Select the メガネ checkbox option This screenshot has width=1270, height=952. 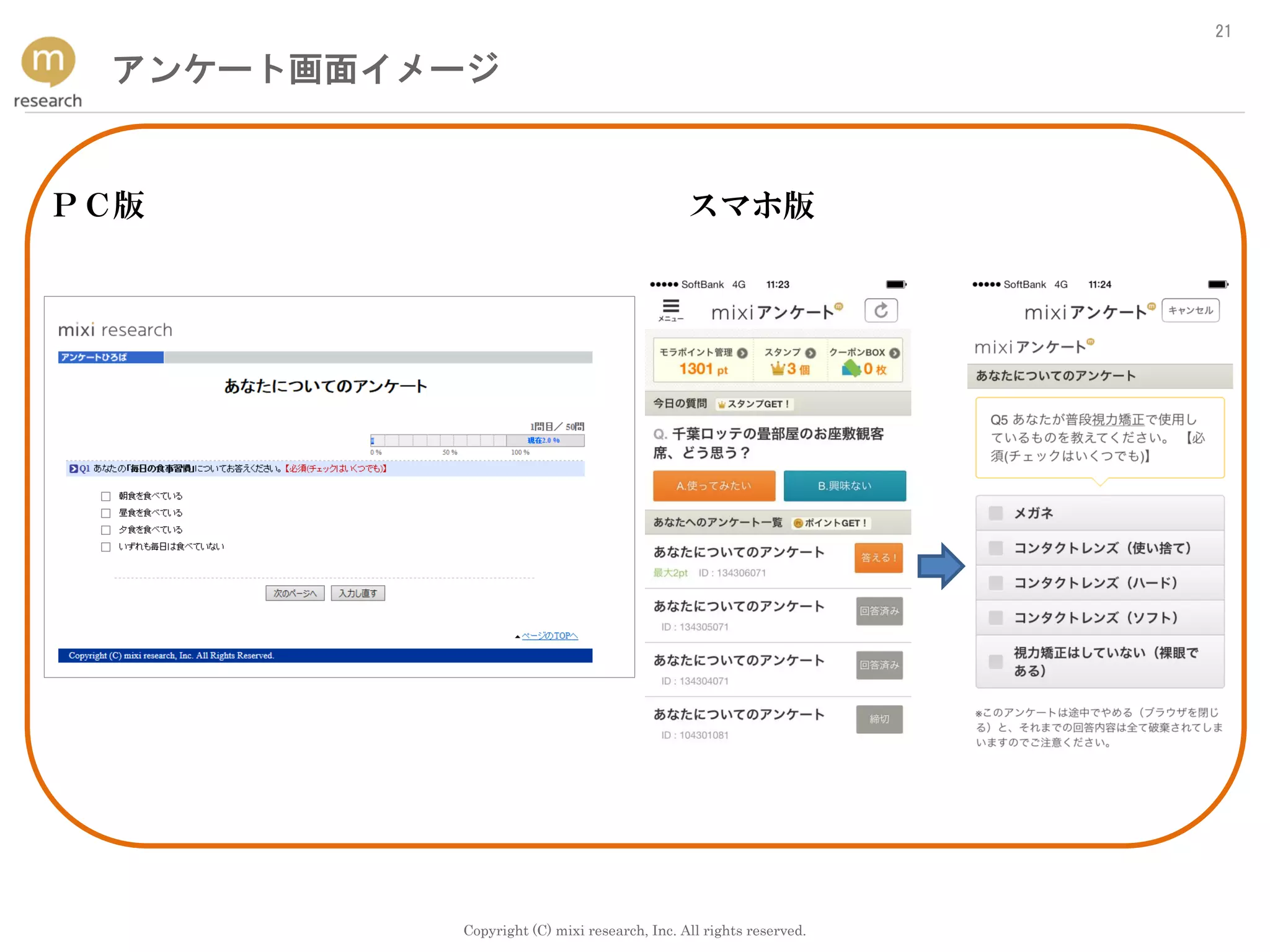996,513
